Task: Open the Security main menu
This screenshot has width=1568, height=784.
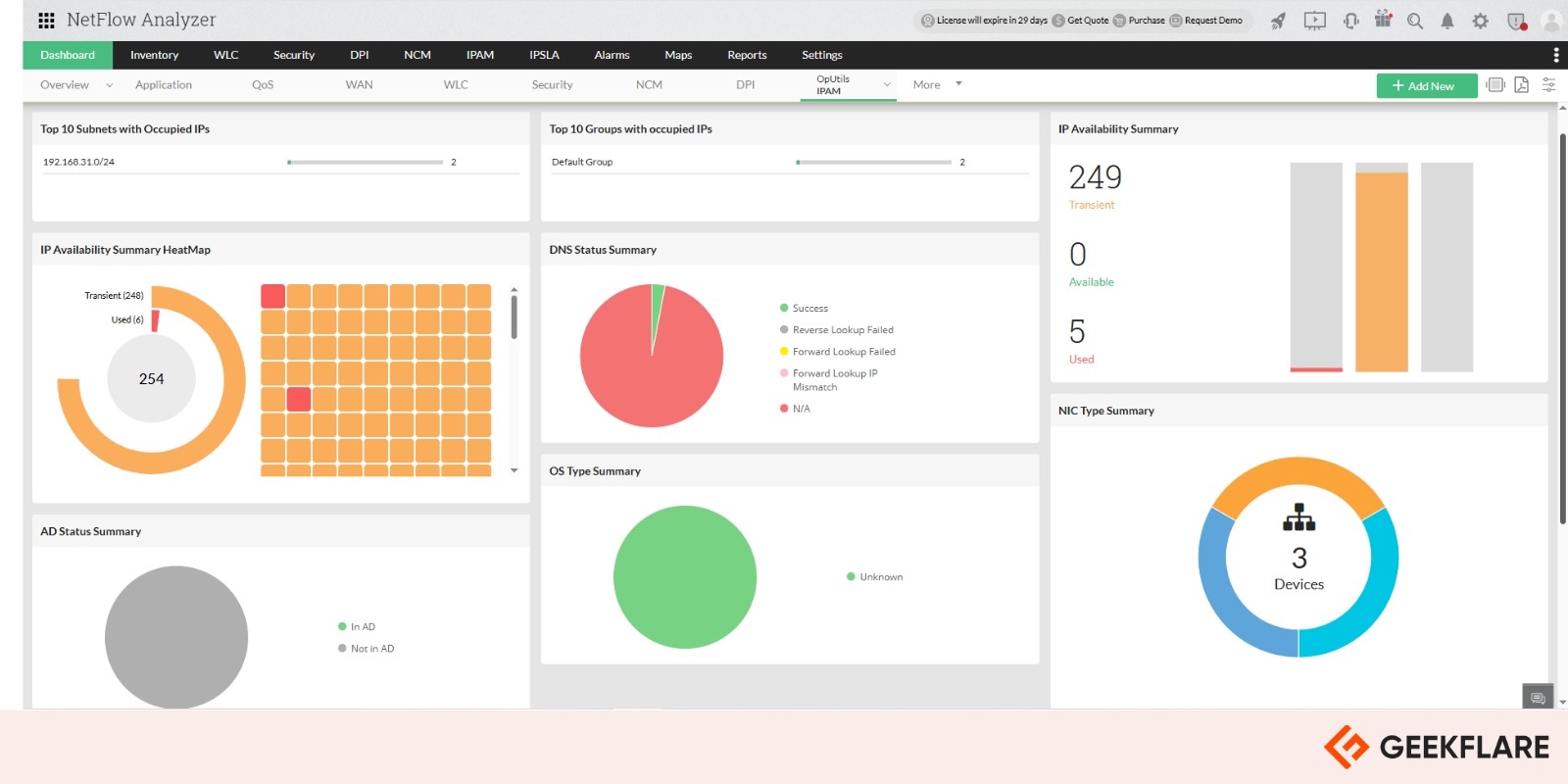Action: coord(294,55)
